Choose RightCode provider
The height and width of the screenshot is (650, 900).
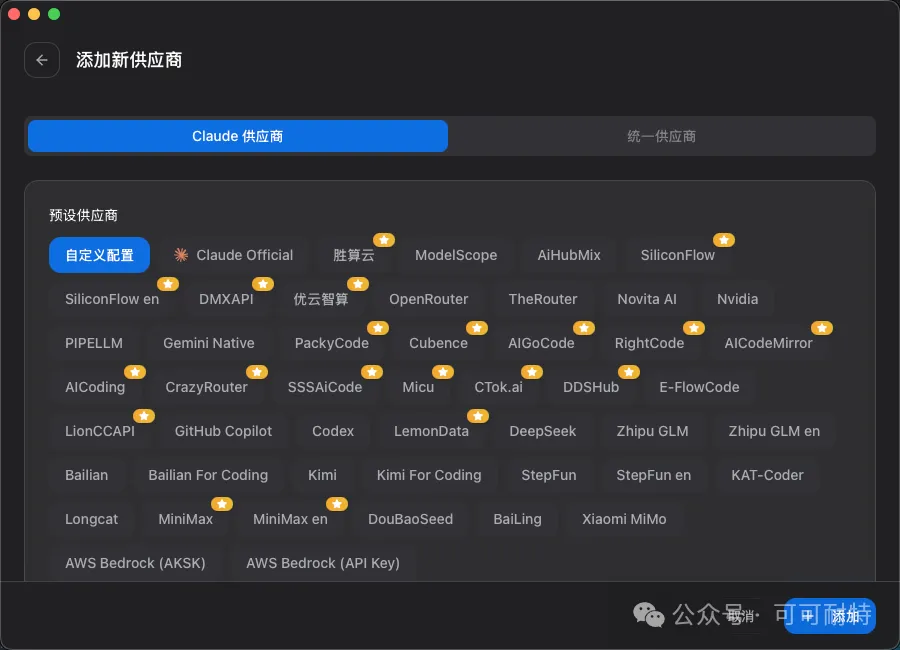[649, 343]
